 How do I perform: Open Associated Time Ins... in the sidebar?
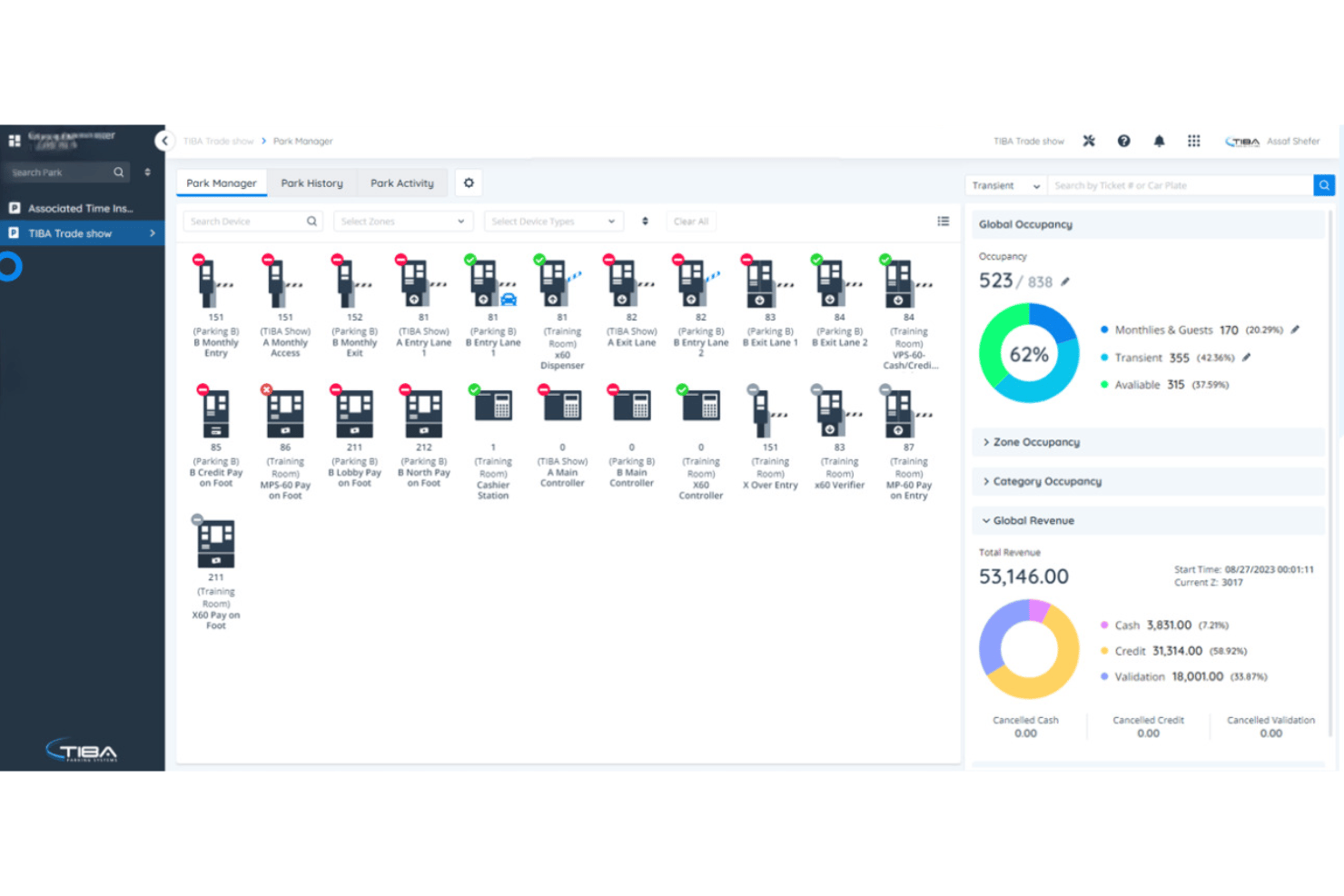pos(83,208)
